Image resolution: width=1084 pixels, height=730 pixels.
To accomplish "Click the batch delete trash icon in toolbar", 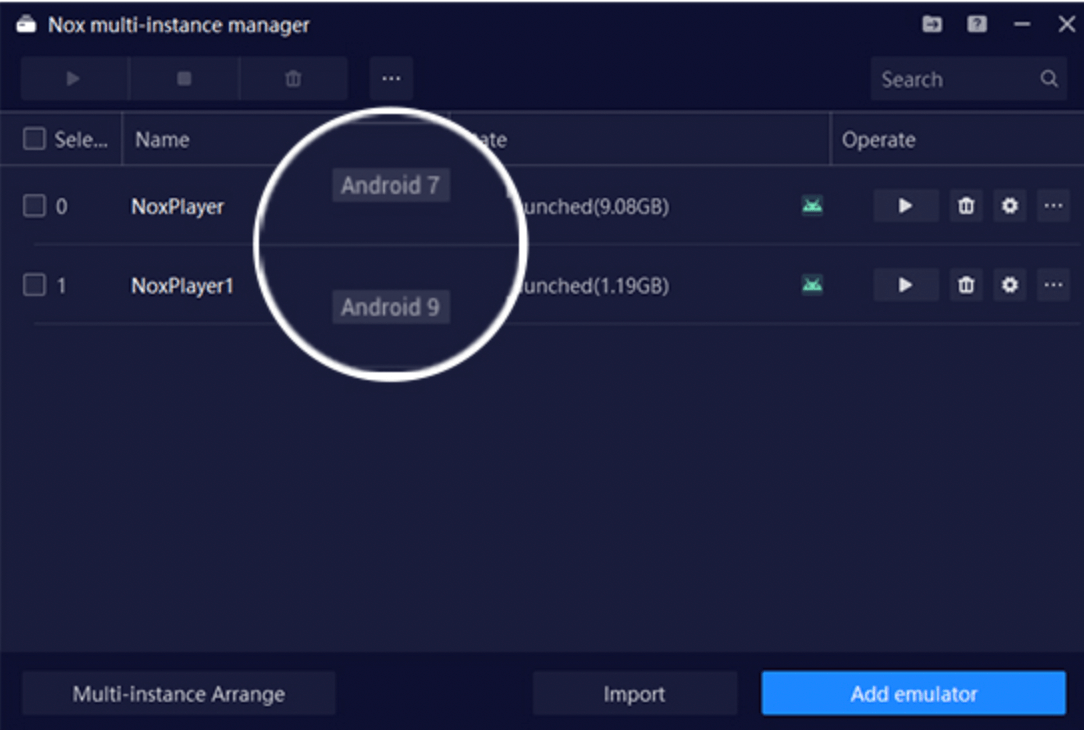I will click(293, 79).
